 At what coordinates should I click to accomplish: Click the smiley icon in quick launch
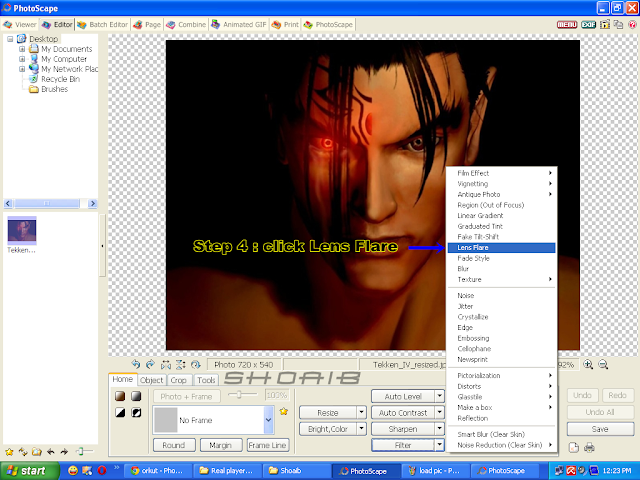[73, 470]
